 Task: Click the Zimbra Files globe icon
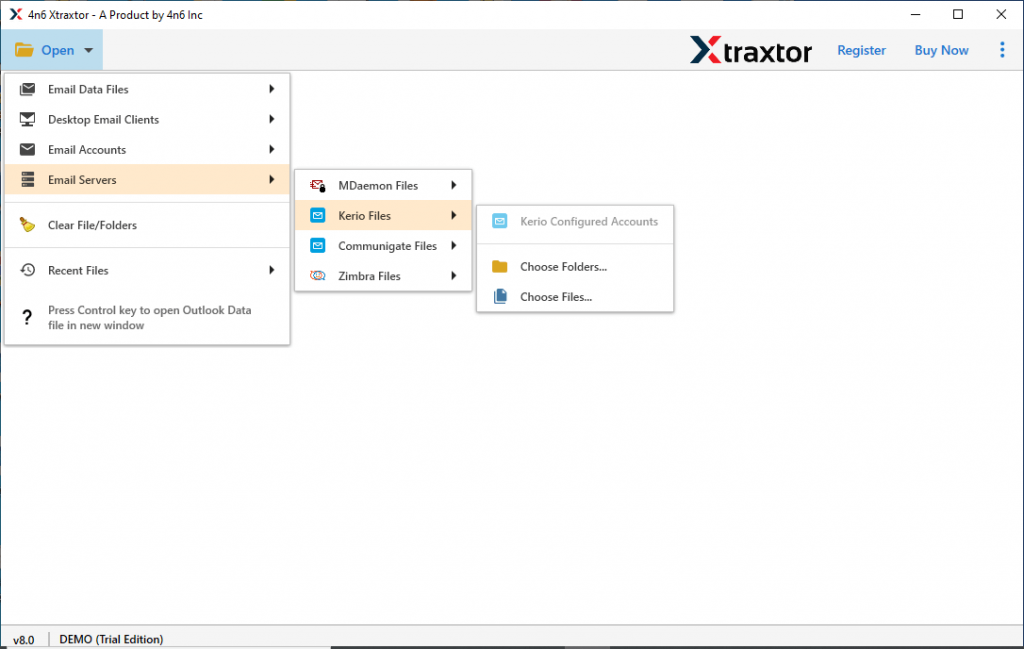pyautogui.click(x=320, y=276)
